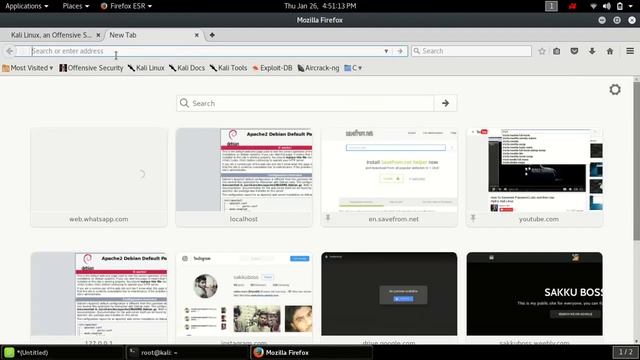Click the browser back arrow button
Screen dimensions: 640x360
point(10,51)
